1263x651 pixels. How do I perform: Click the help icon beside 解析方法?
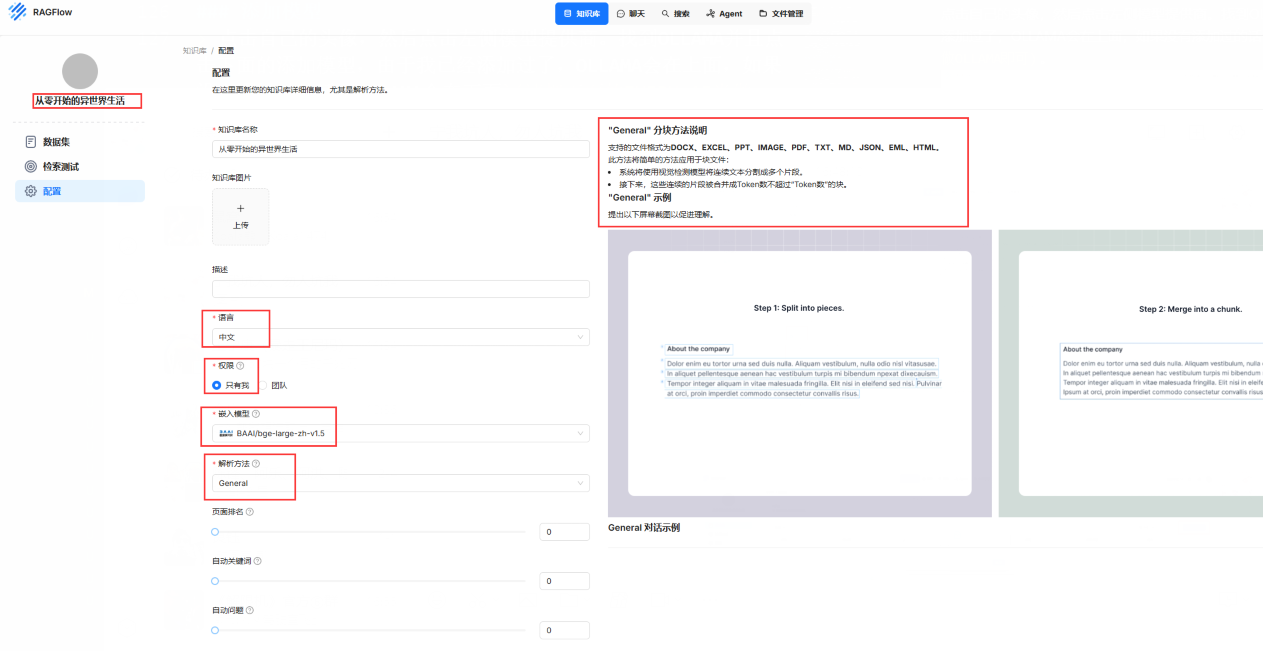click(256, 464)
